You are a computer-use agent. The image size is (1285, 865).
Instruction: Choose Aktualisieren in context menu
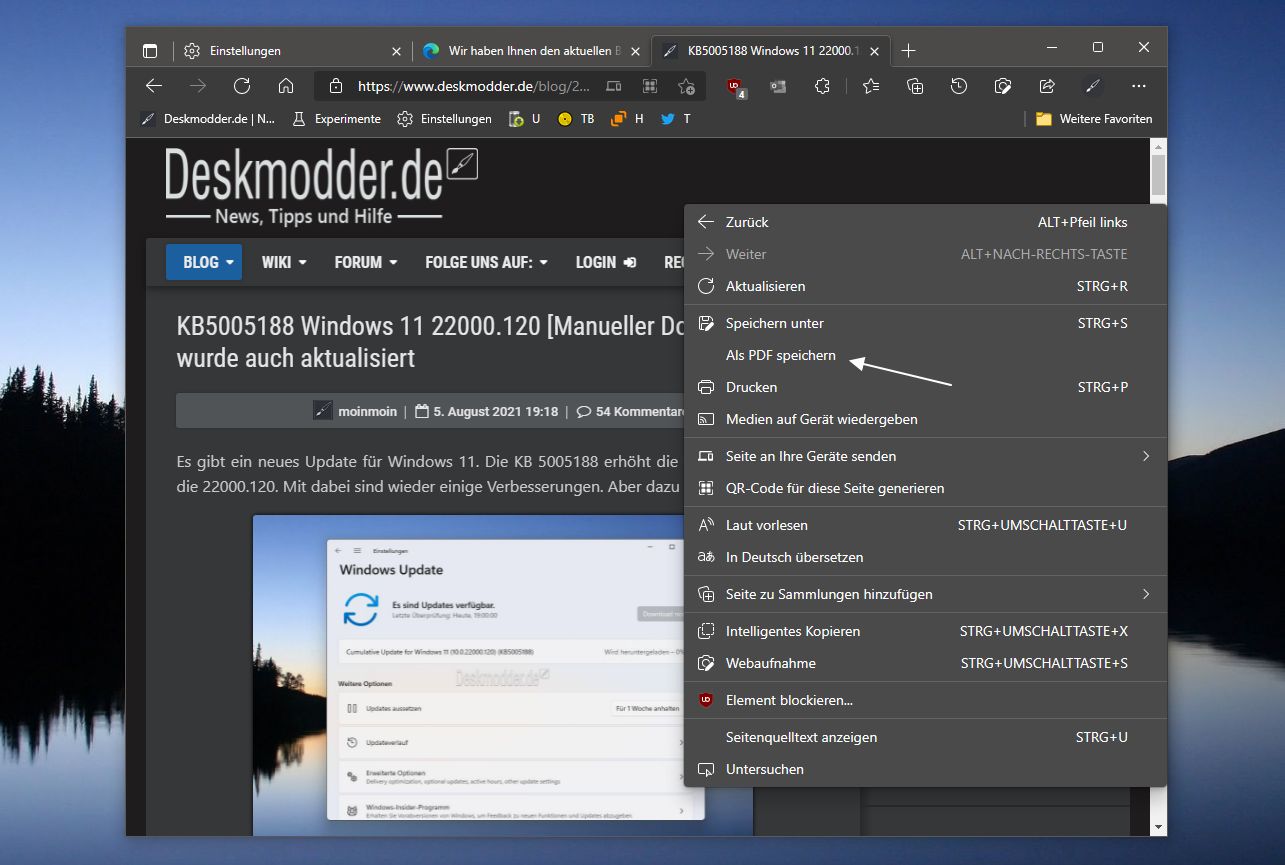(926, 286)
